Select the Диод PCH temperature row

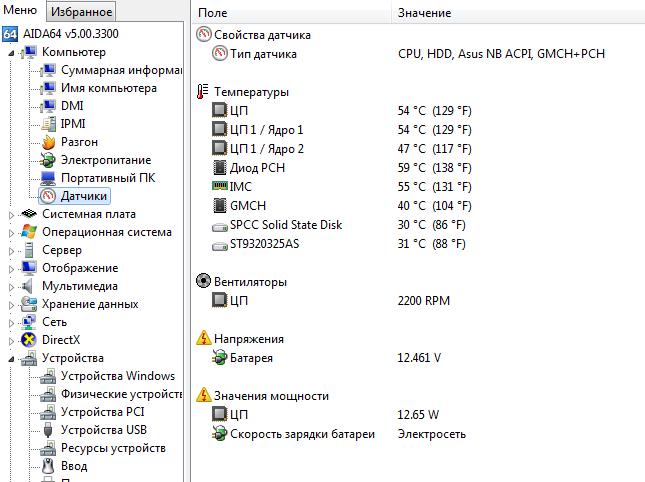[x=257, y=168]
